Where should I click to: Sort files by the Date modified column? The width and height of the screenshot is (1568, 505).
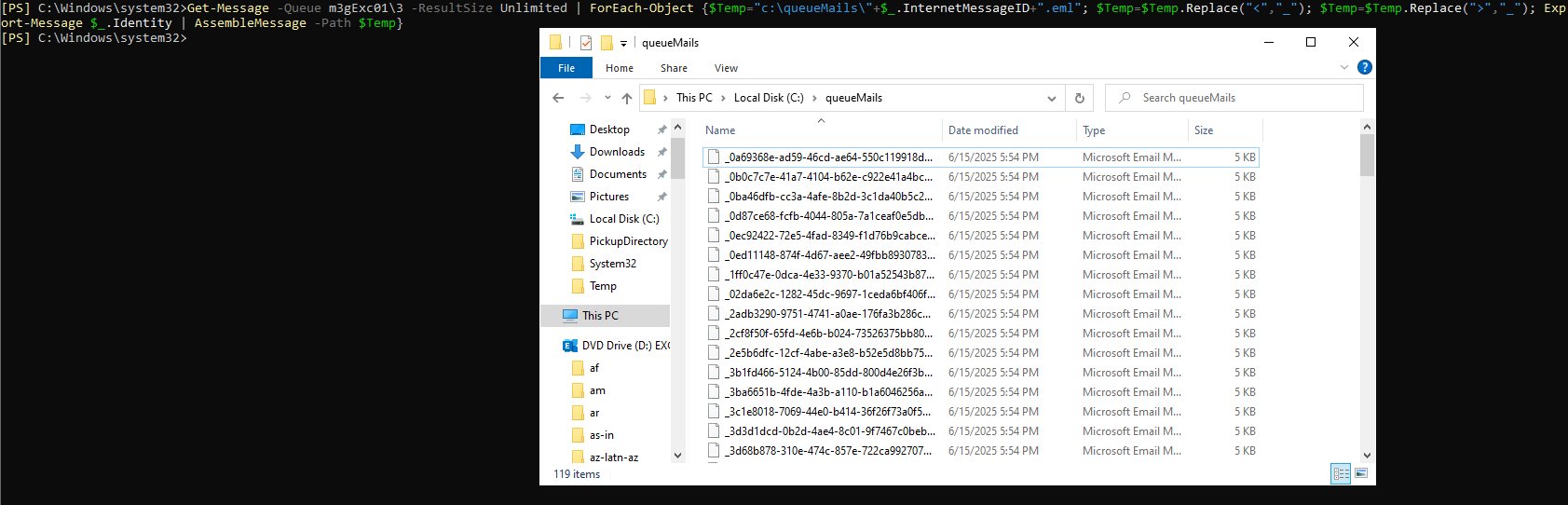coord(1009,130)
